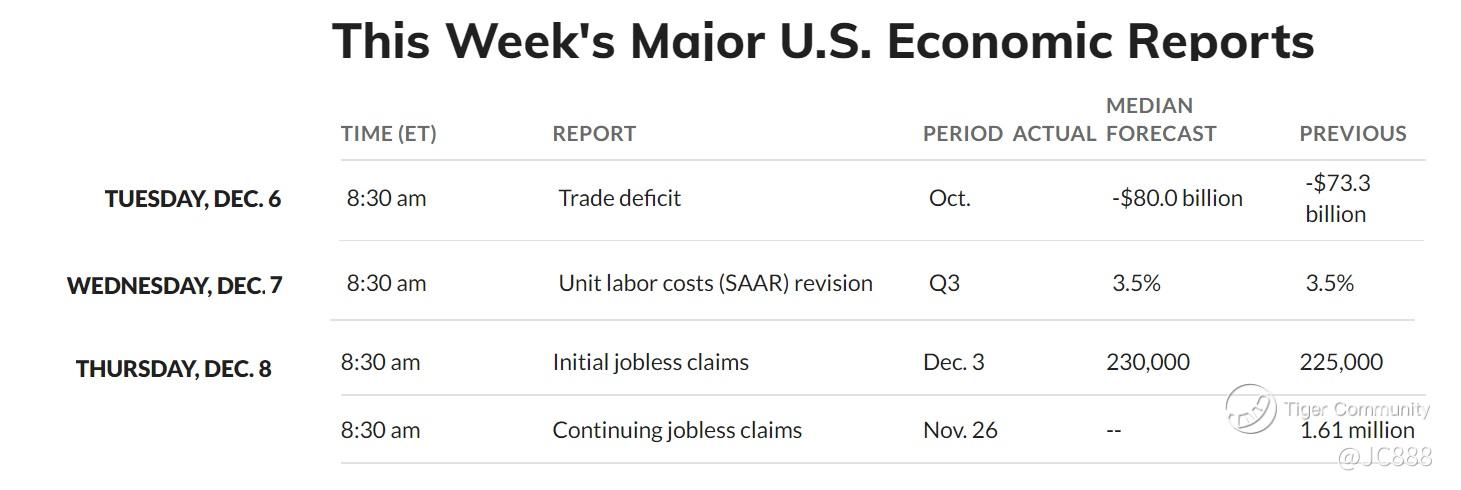Click the THURSDAY, DEC. 8 date label
This screenshot has width=1461, height=490.
pyautogui.click(x=174, y=369)
